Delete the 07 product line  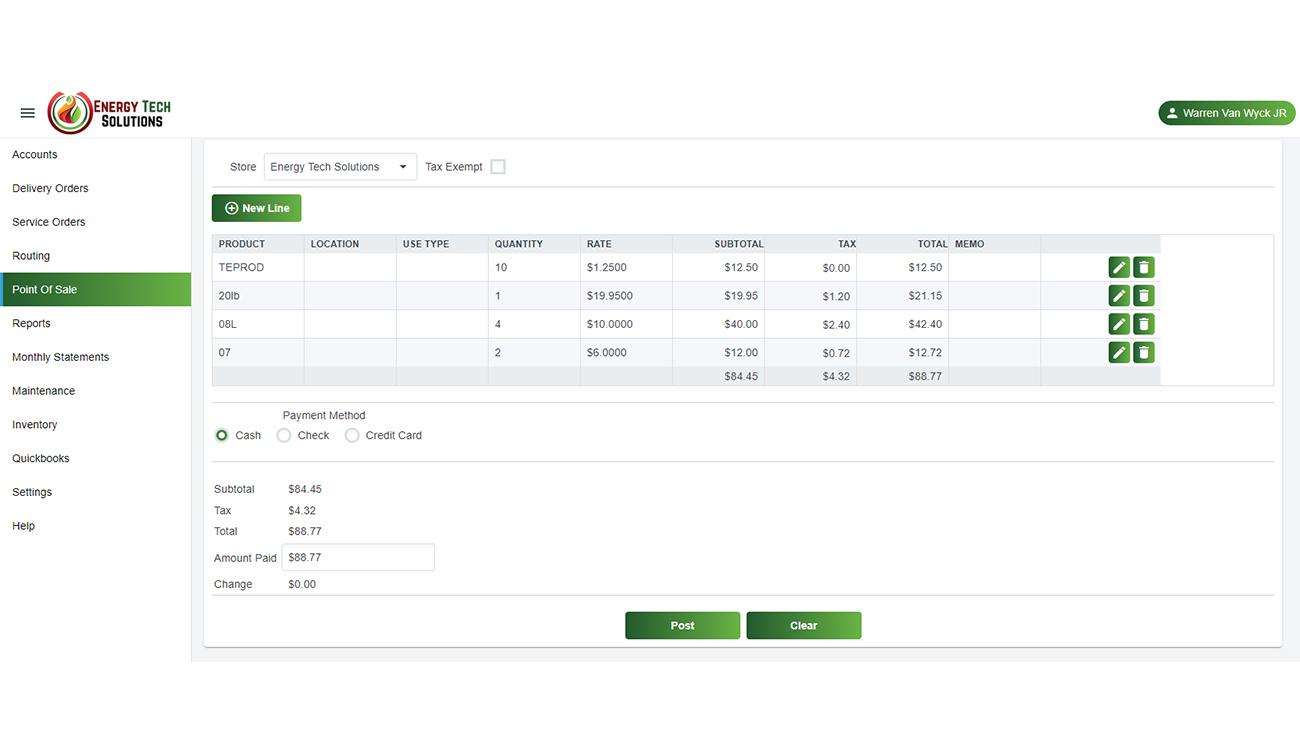[x=1144, y=352]
